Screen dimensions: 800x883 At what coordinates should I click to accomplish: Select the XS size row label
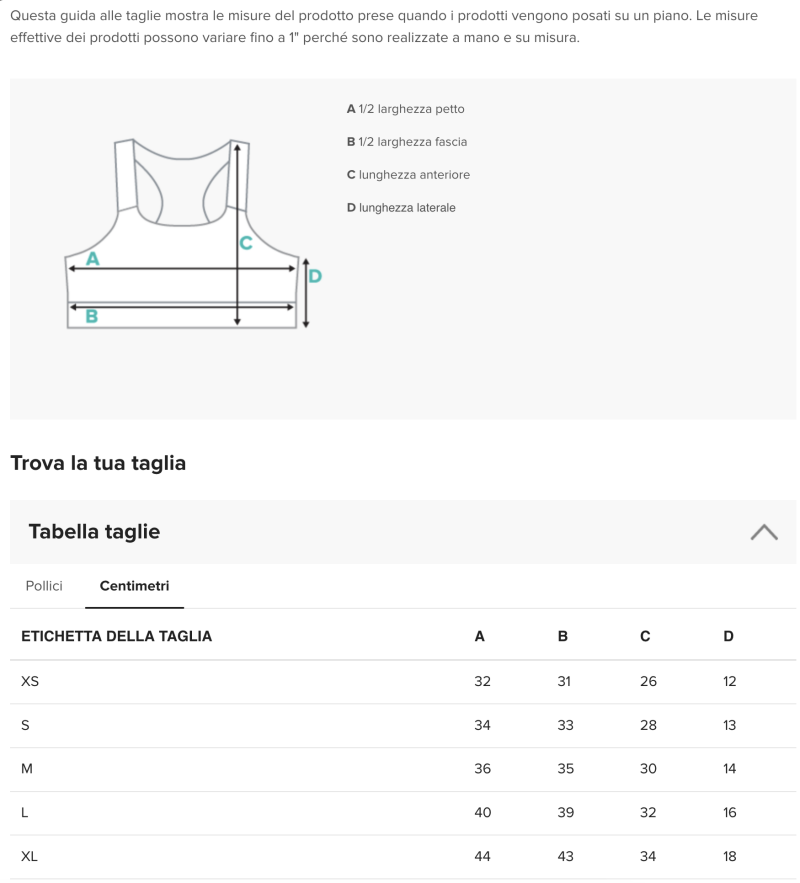click(30, 682)
